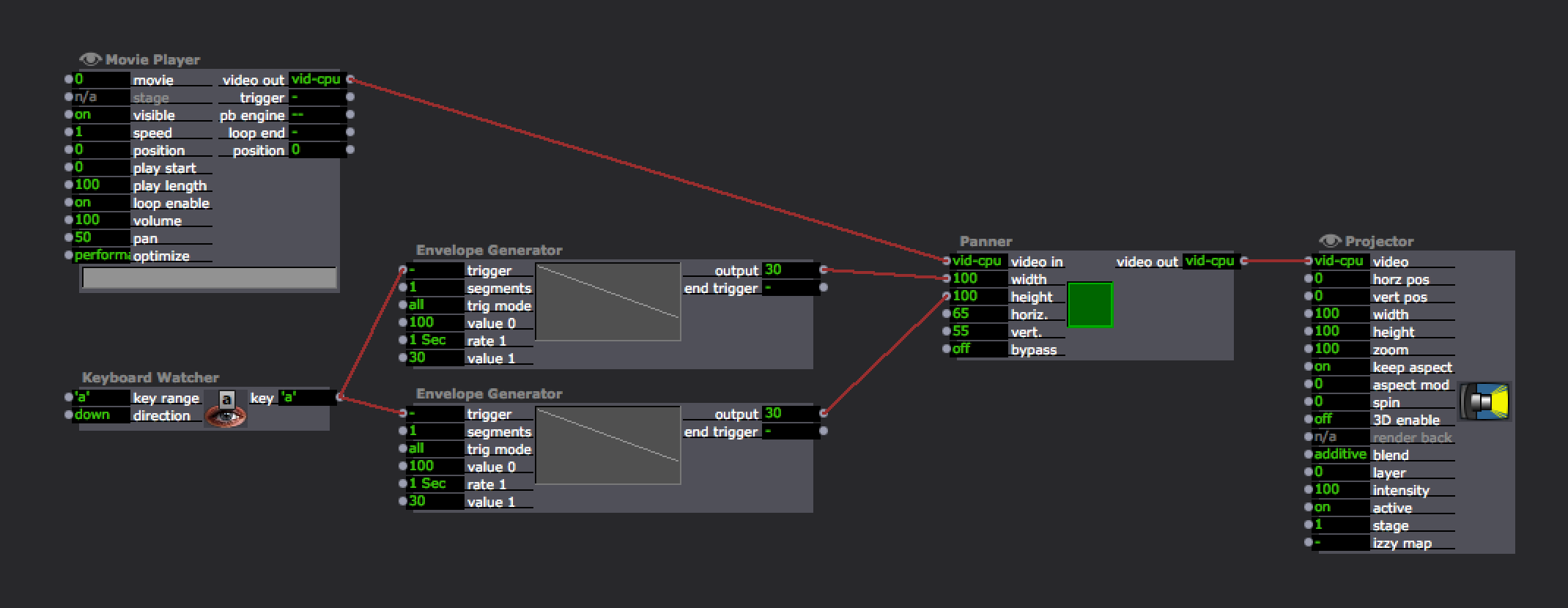Click Panner vert. value 55
1568x608 pixels.
click(x=980, y=331)
